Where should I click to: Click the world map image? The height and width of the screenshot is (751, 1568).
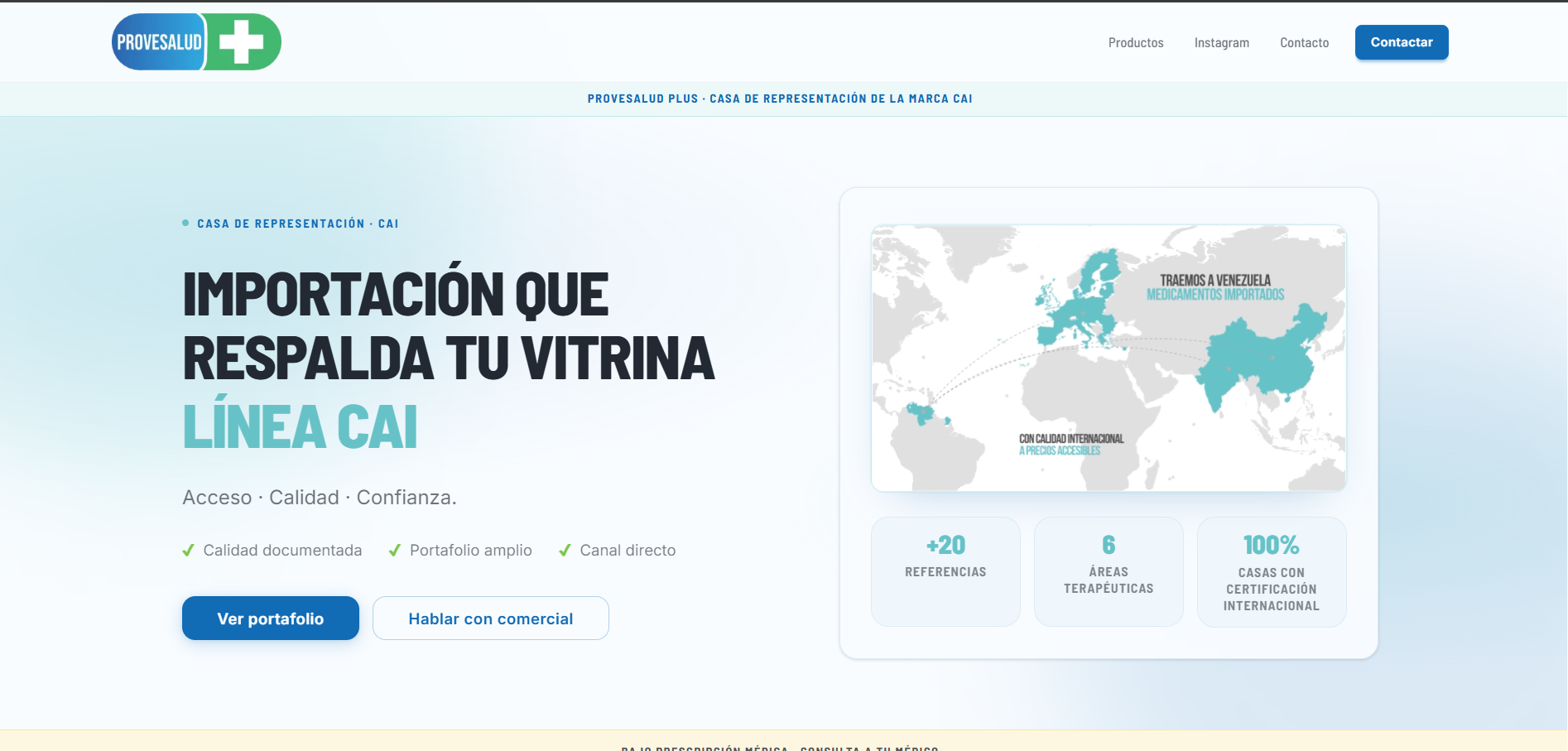point(1109,358)
